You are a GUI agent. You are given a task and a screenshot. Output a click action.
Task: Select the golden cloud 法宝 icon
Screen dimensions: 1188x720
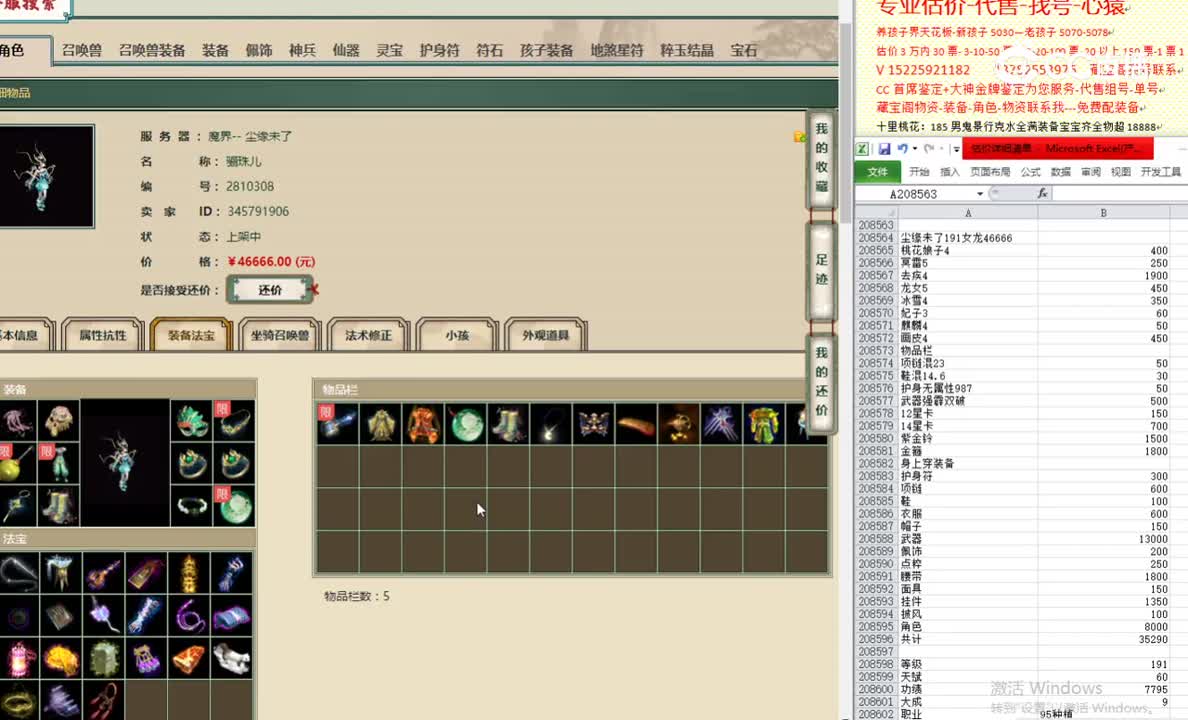click(x=61, y=659)
